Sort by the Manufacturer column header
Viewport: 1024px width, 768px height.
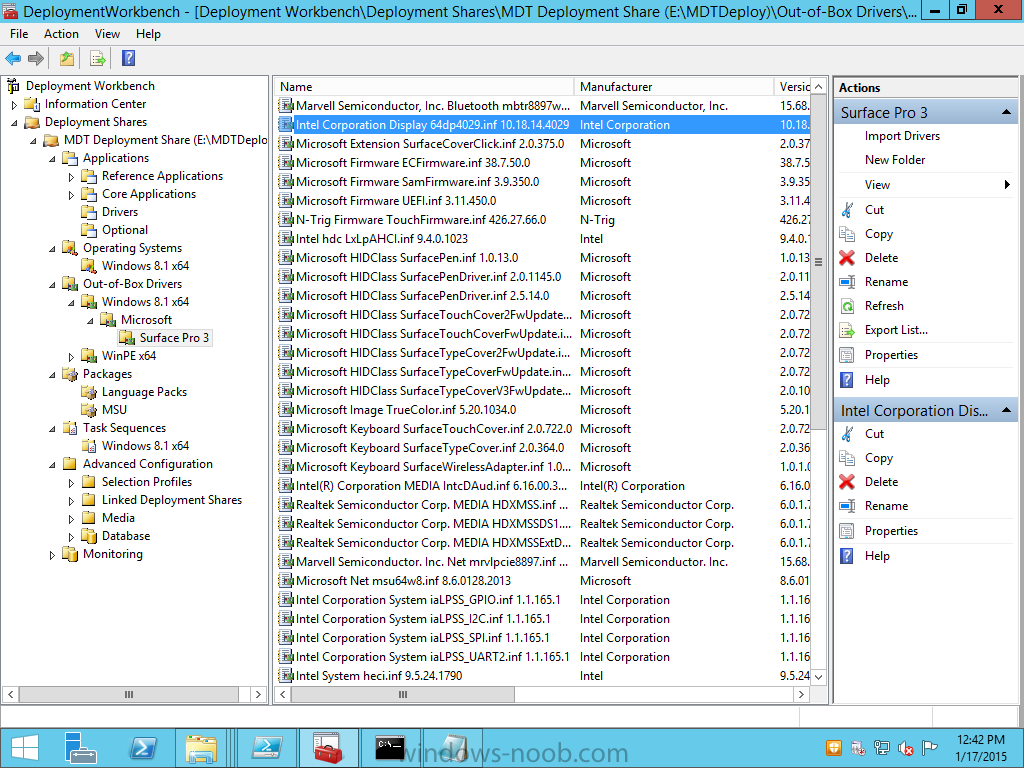674,87
